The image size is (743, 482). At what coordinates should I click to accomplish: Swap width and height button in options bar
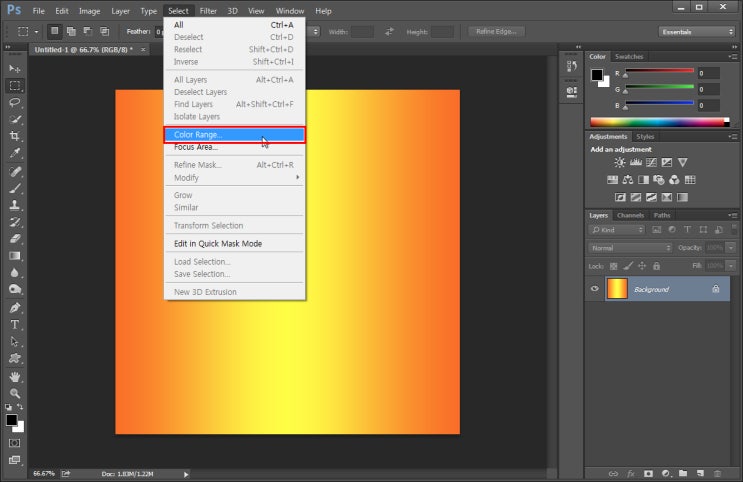coord(389,32)
